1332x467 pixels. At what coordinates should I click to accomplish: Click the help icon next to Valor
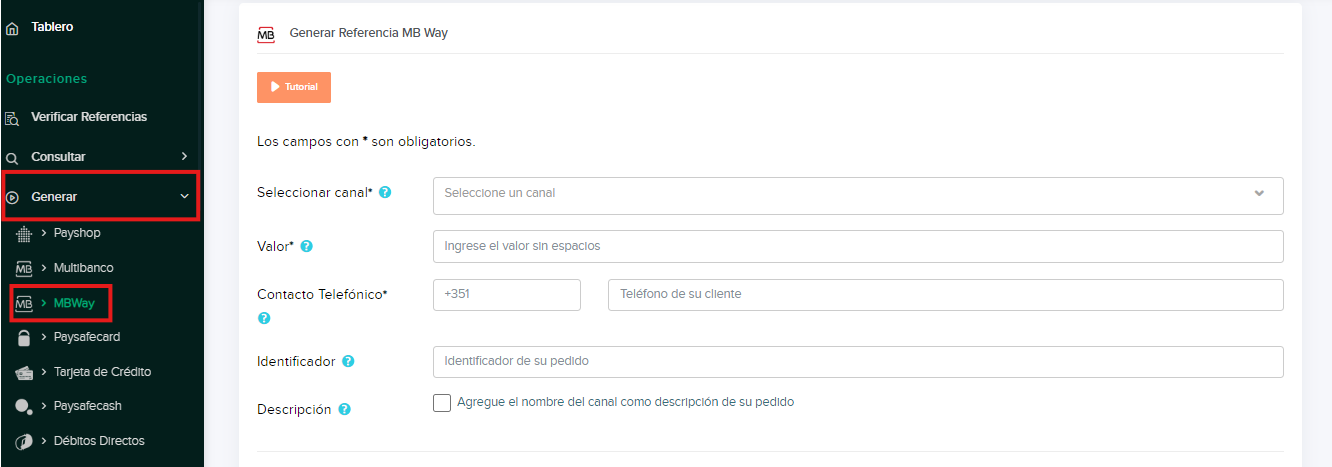307,246
